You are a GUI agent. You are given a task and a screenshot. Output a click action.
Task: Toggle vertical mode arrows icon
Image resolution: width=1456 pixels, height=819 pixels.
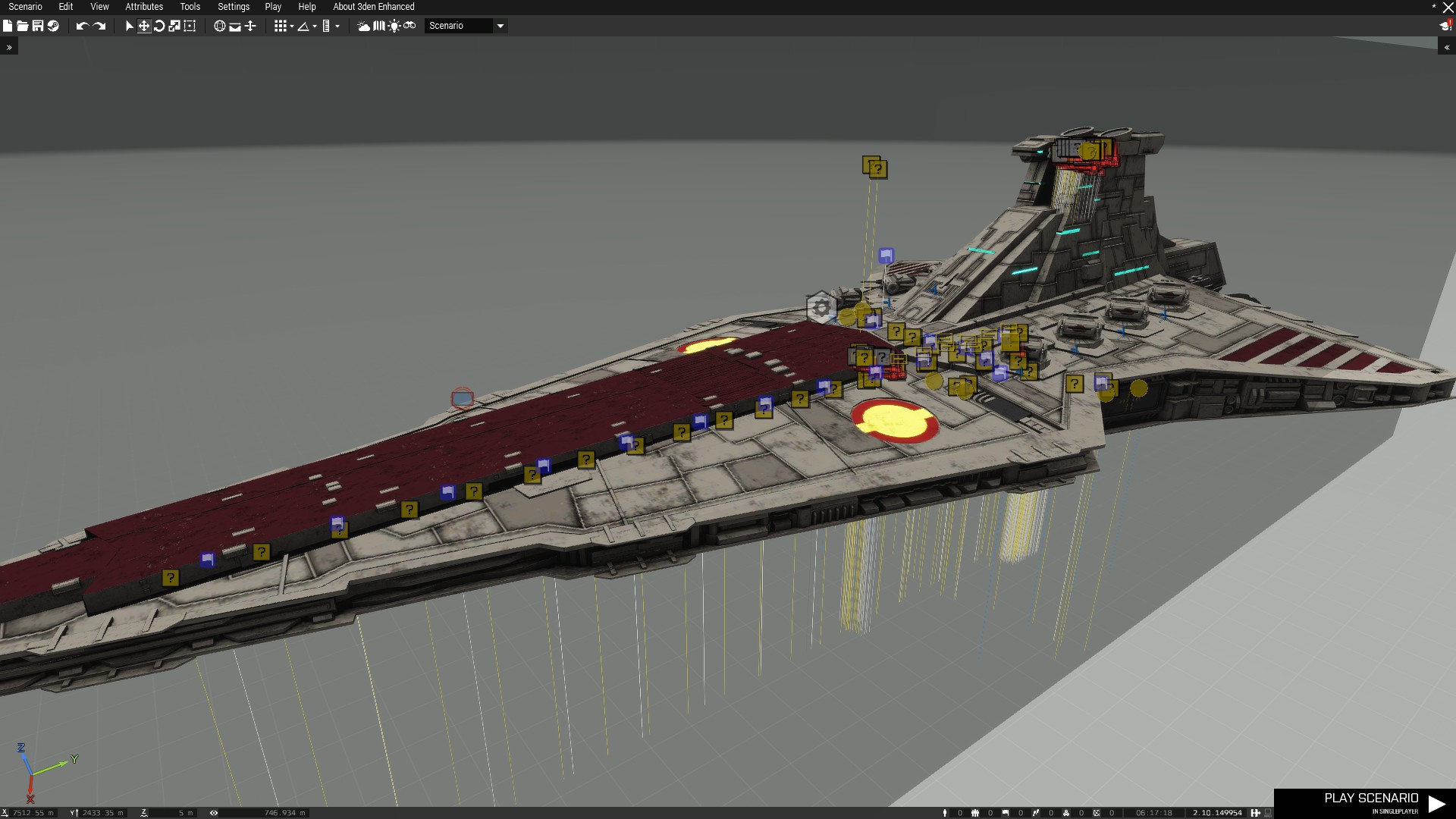[250, 26]
